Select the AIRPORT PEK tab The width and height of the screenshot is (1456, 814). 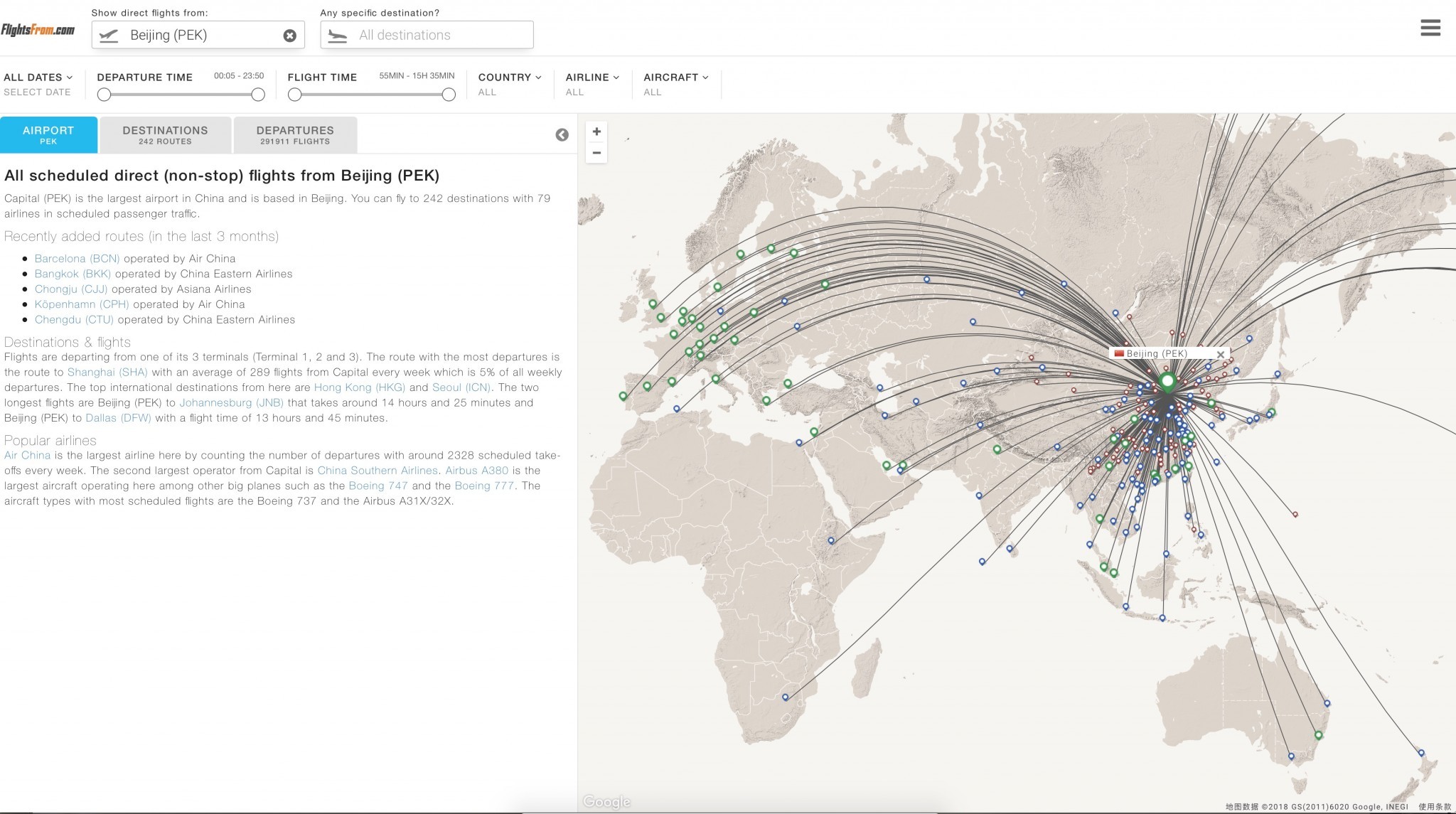pyautogui.click(x=48, y=134)
